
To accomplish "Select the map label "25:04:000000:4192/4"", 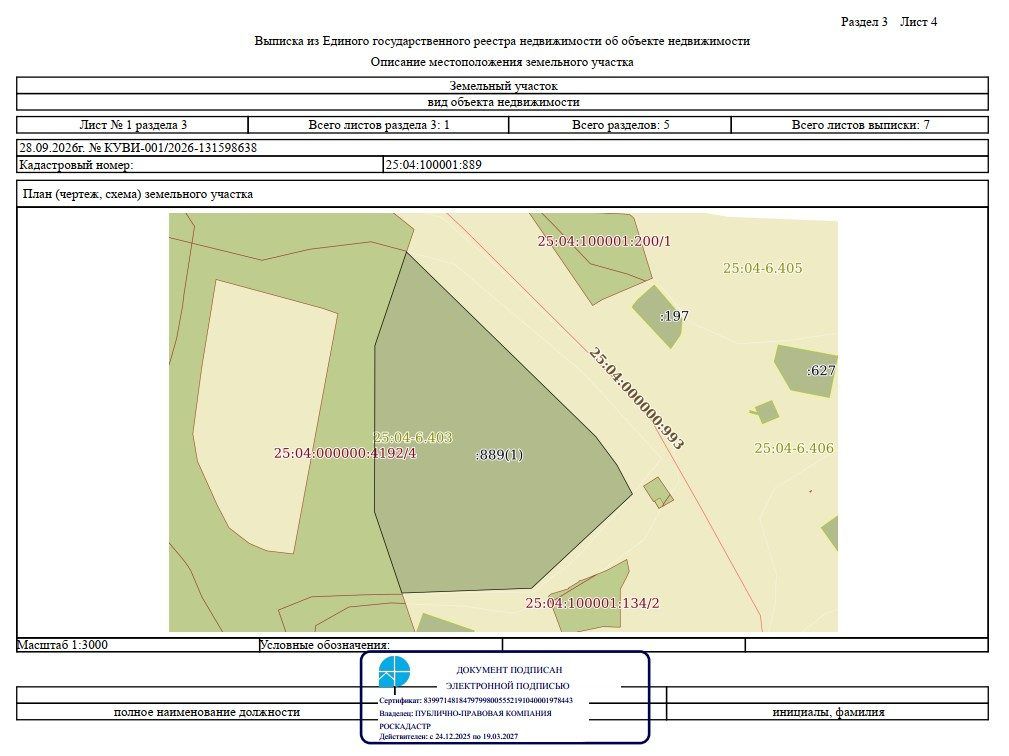I will (x=345, y=453).
